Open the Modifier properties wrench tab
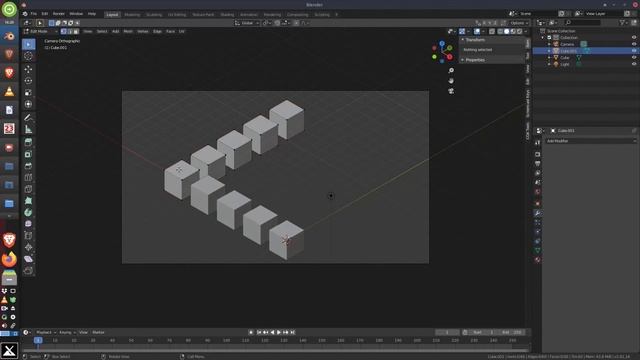 click(x=538, y=213)
